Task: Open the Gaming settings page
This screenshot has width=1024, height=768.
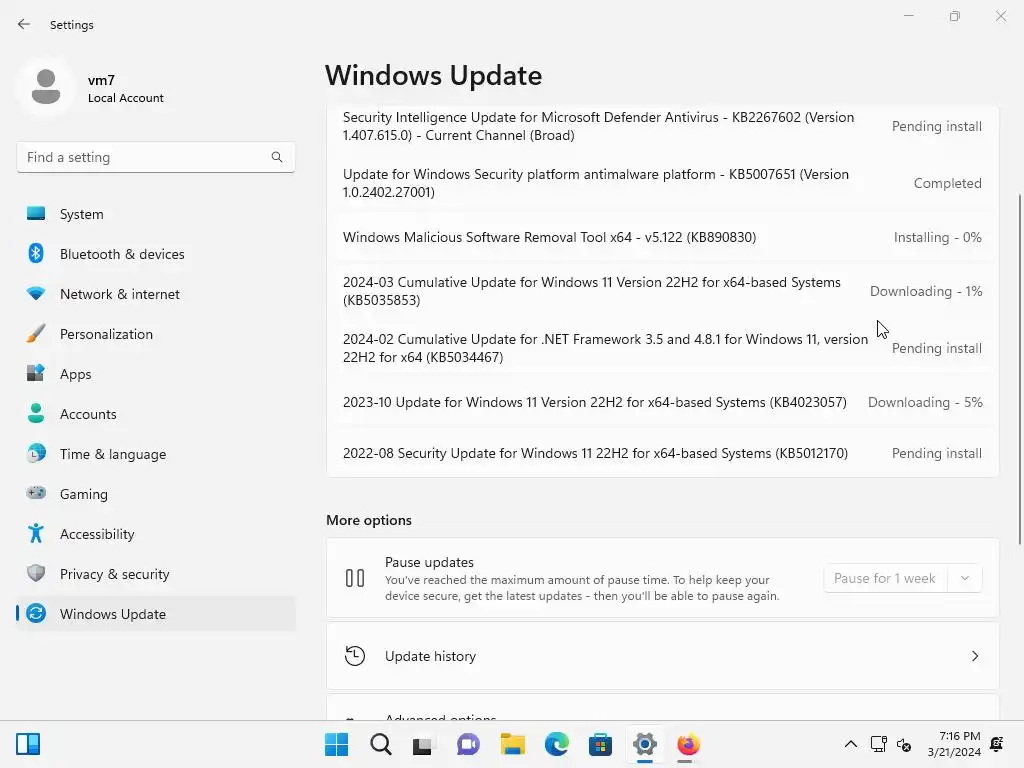Action: (155, 494)
